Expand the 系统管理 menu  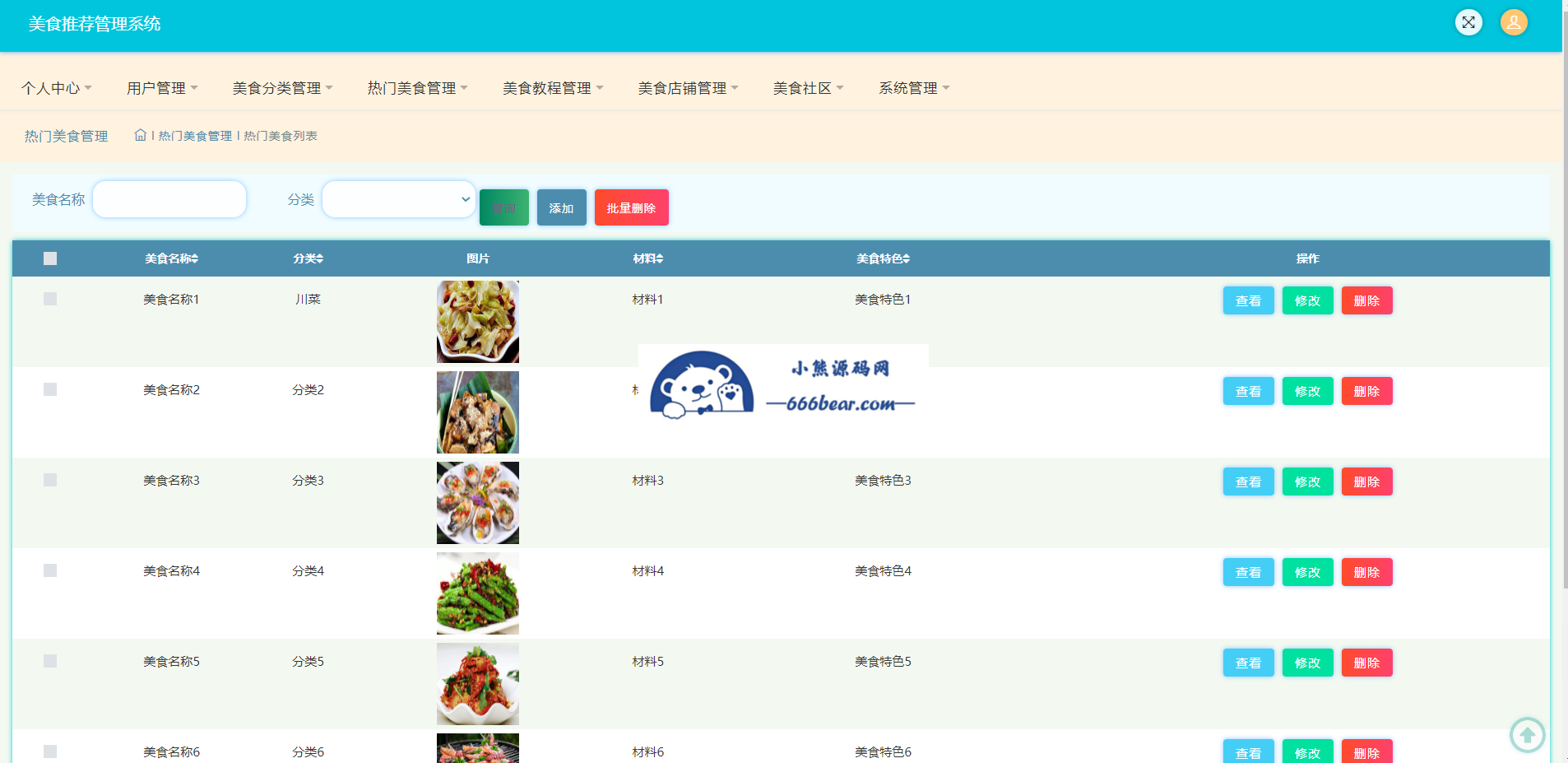(x=914, y=88)
